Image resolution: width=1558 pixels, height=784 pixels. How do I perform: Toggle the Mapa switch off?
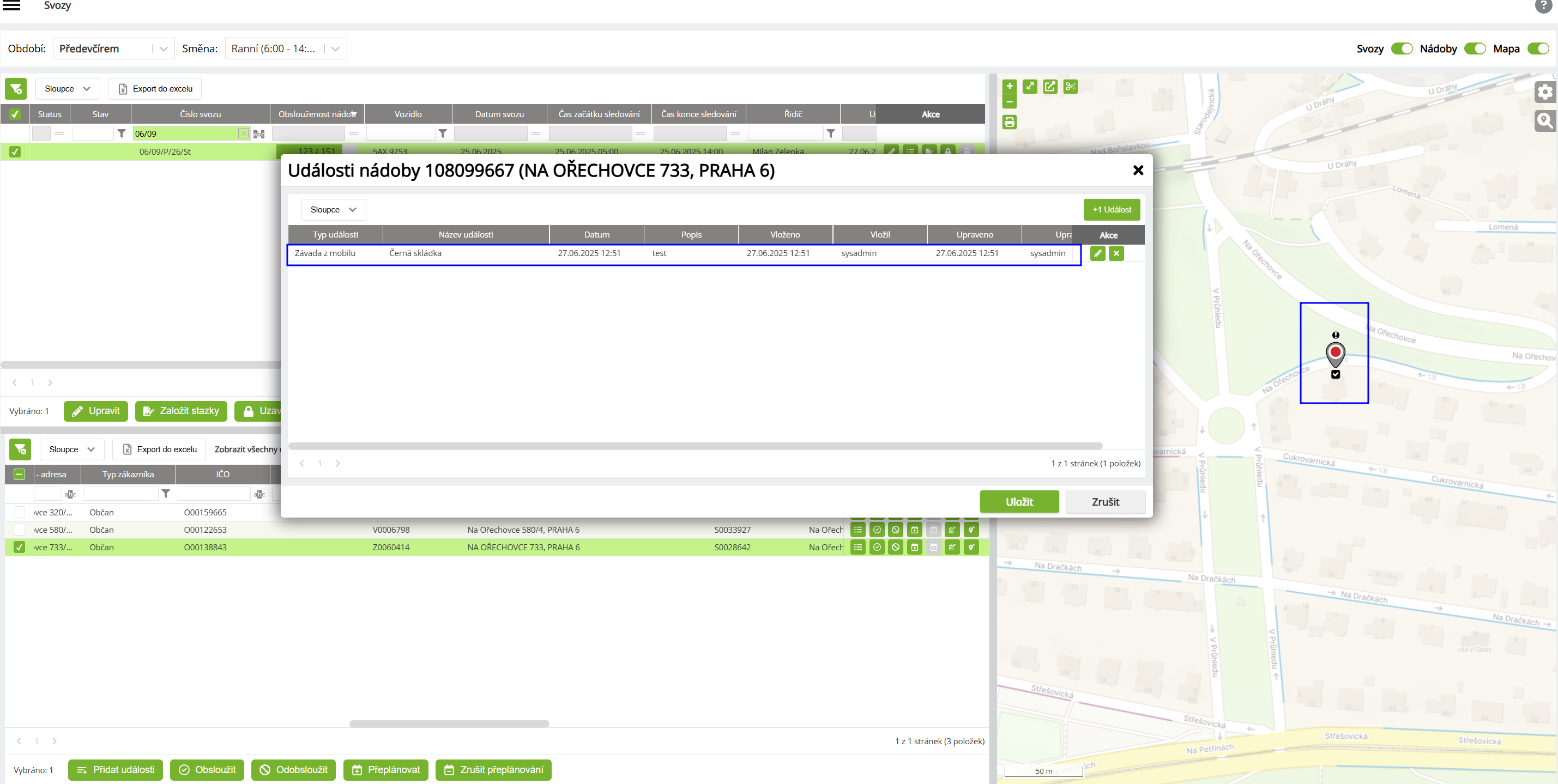coord(1537,49)
